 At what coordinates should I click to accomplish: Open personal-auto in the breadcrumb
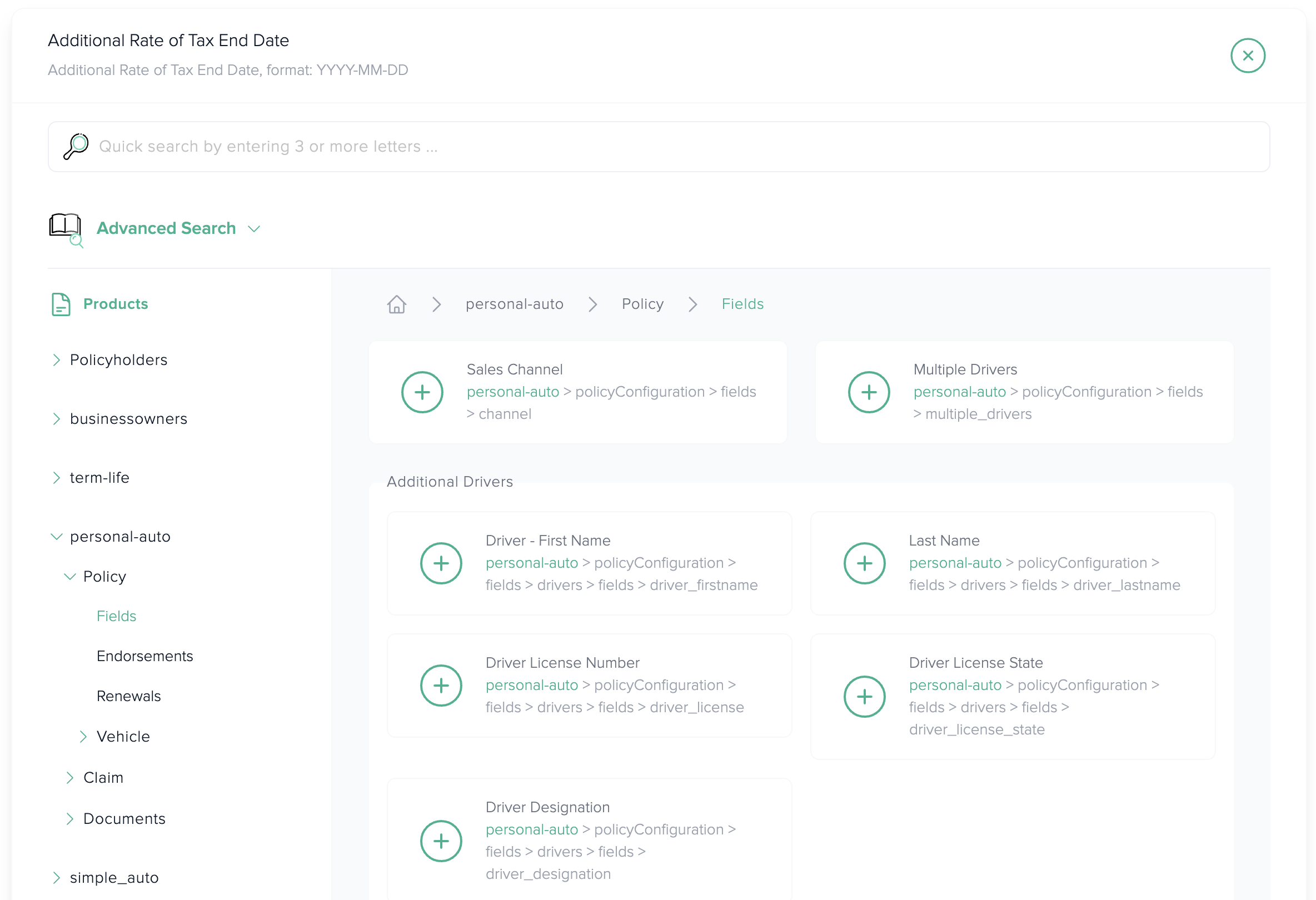(x=514, y=304)
